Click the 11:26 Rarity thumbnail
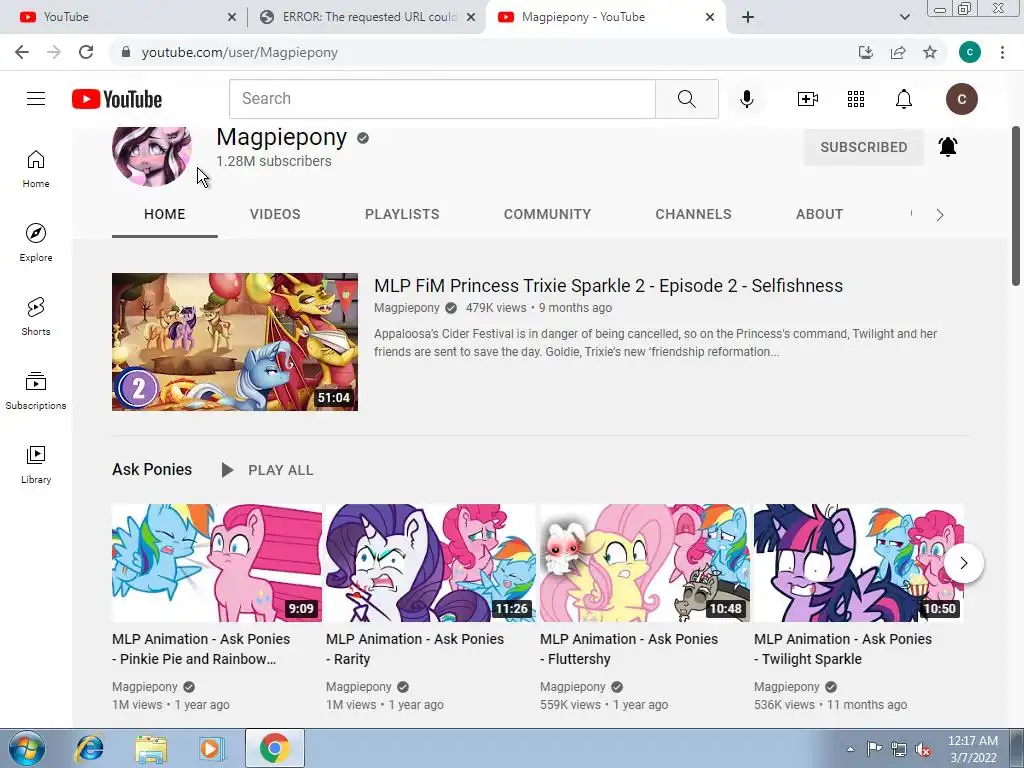The height and width of the screenshot is (768, 1024). pos(430,562)
